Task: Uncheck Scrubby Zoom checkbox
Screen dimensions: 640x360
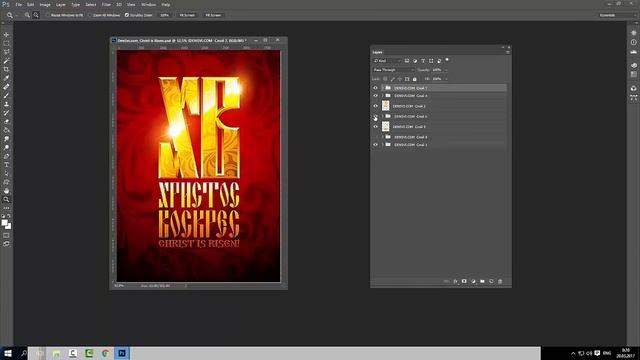Action: point(127,15)
